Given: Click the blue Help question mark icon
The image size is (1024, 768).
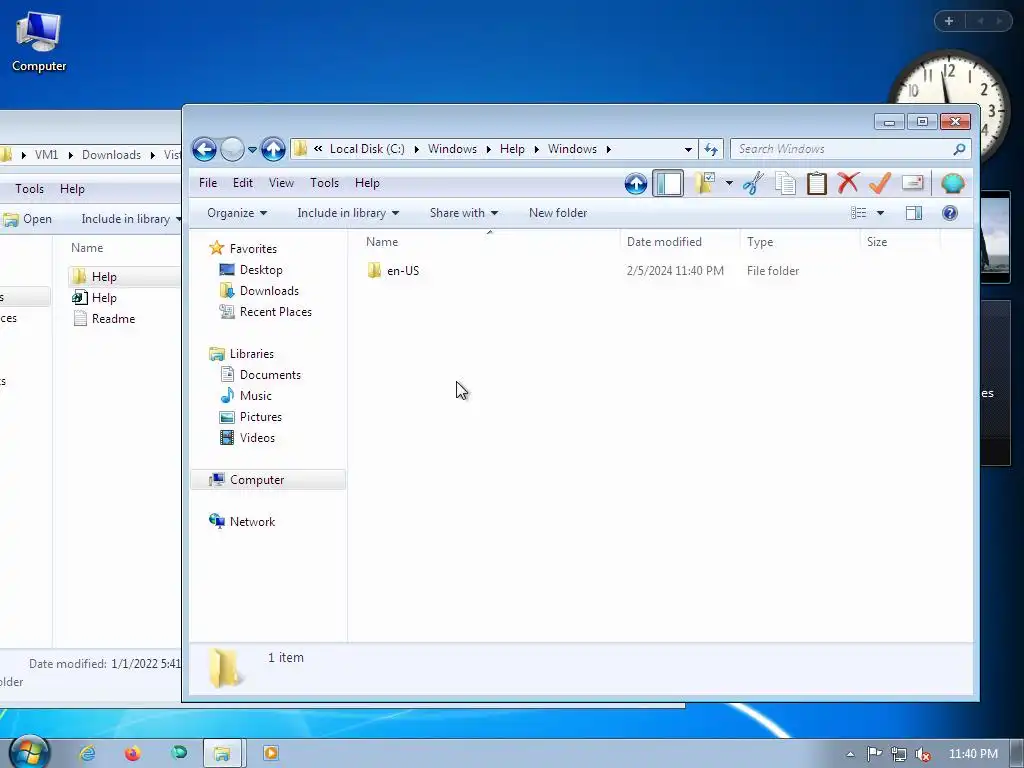Looking at the screenshot, I should point(950,213).
